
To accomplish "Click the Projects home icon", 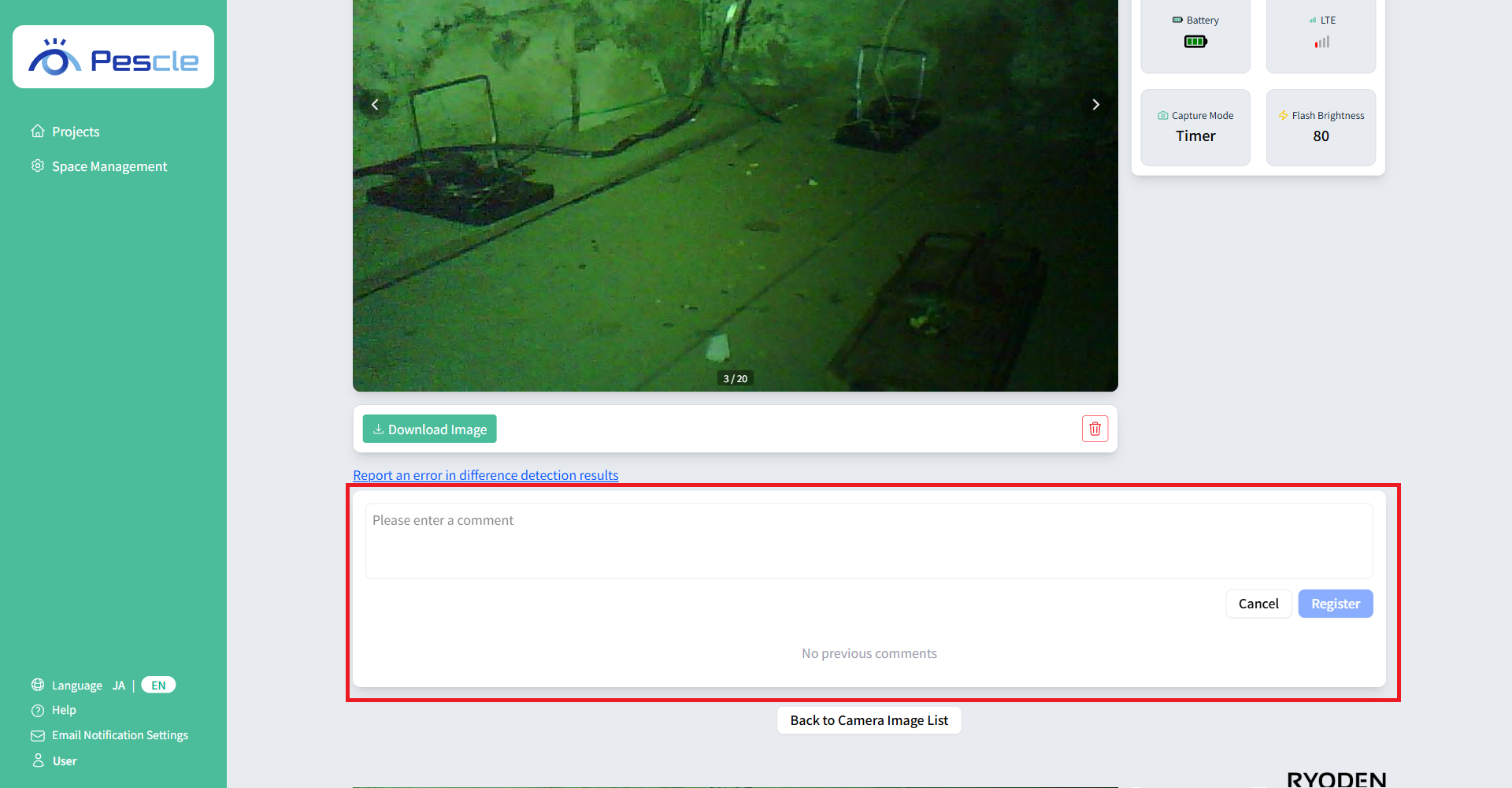I will [38, 131].
